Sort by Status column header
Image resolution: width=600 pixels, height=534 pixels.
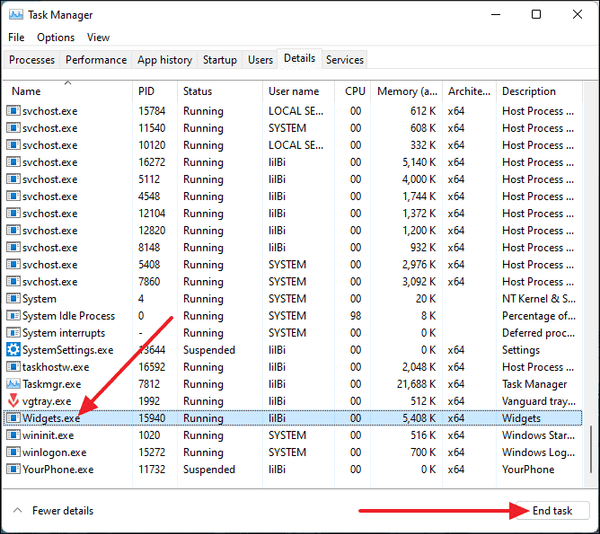220,91
